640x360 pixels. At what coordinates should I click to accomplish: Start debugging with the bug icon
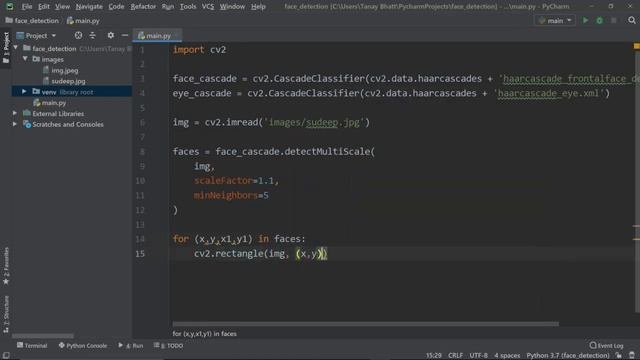tap(599, 20)
